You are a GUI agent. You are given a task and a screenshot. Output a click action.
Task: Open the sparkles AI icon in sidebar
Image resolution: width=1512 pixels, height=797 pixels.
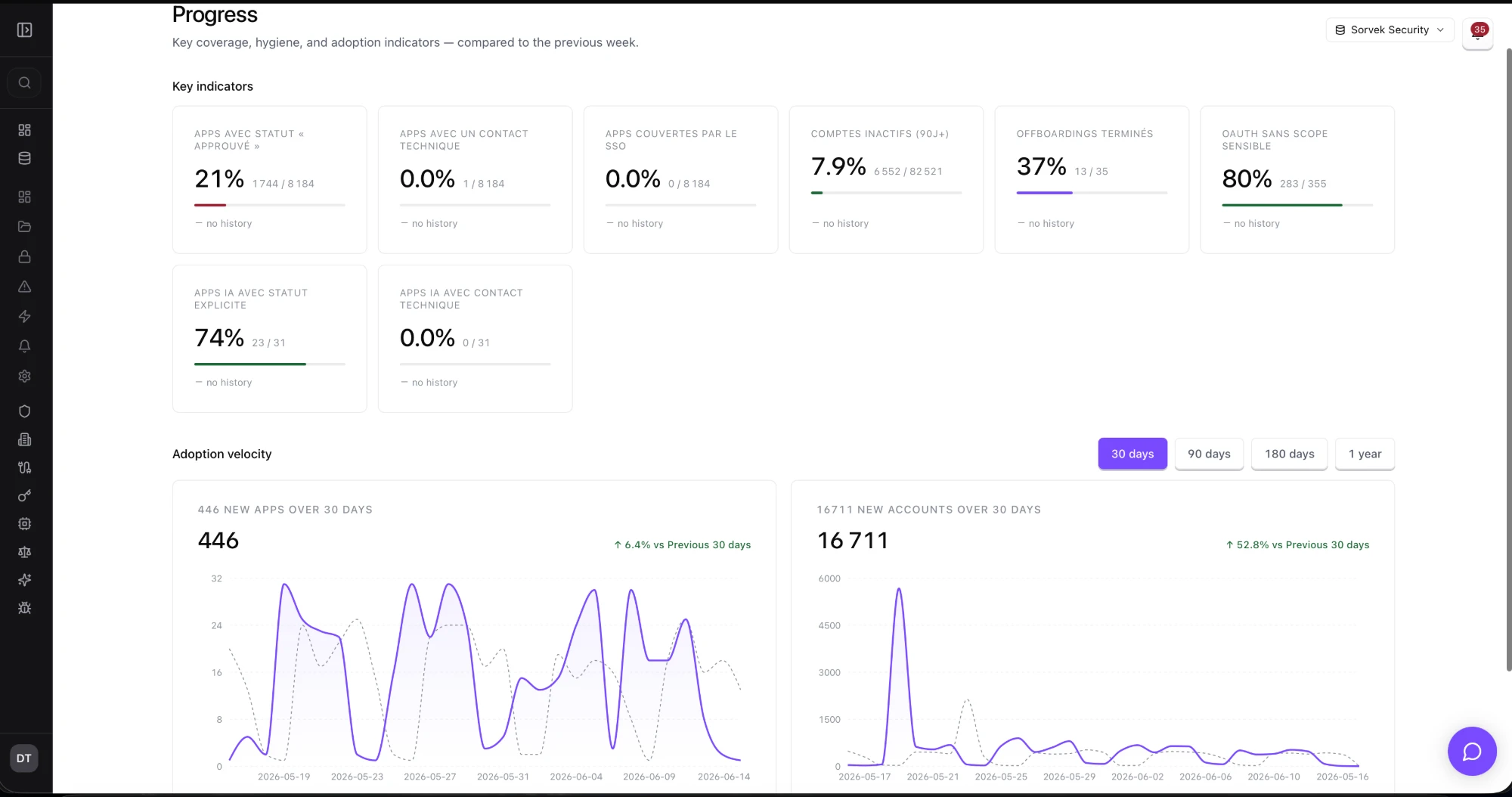[x=24, y=580]
